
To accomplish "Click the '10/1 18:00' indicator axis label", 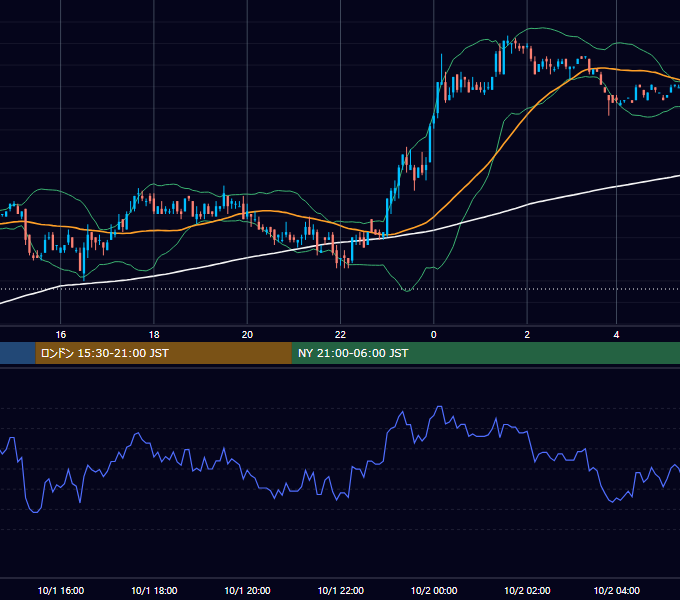I will 154,590.
